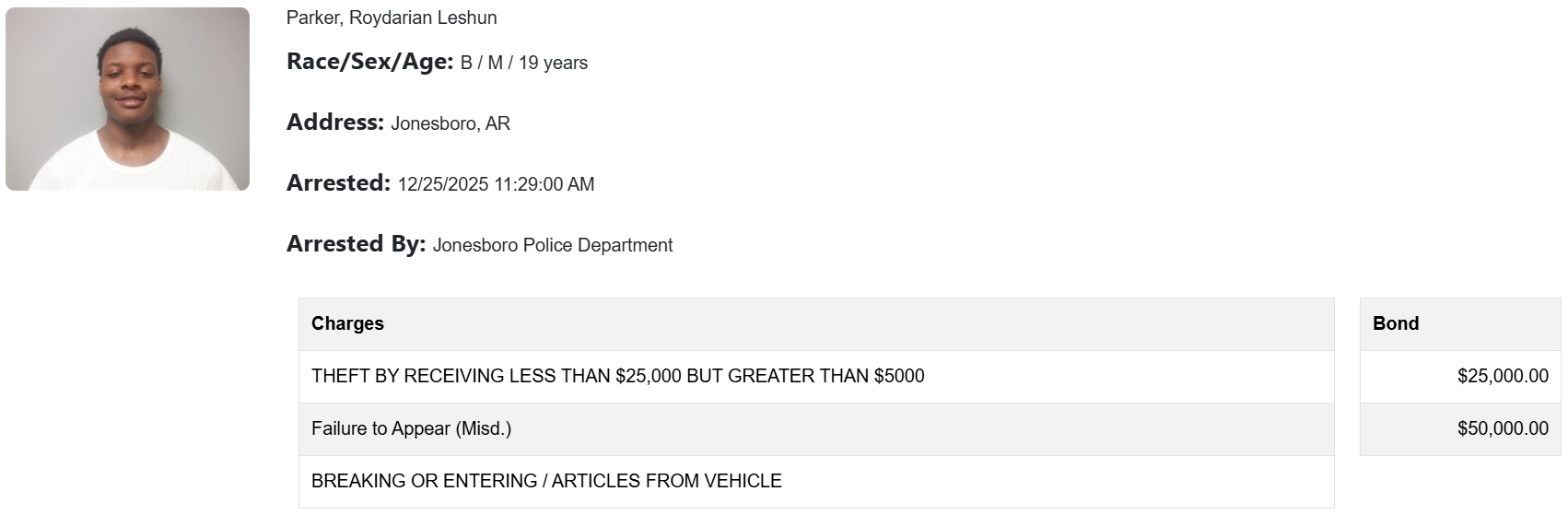Click the Jonesboro Police Department text

[x=553, y=245]
